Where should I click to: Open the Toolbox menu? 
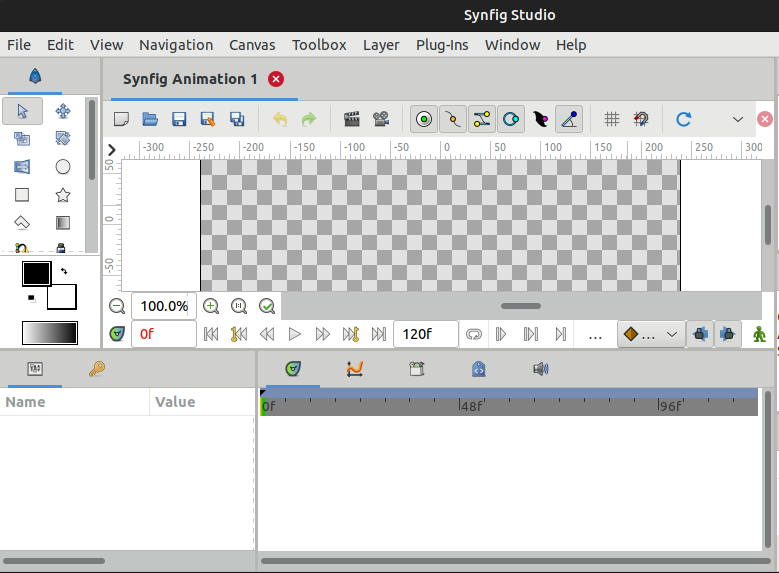(319, 45)
